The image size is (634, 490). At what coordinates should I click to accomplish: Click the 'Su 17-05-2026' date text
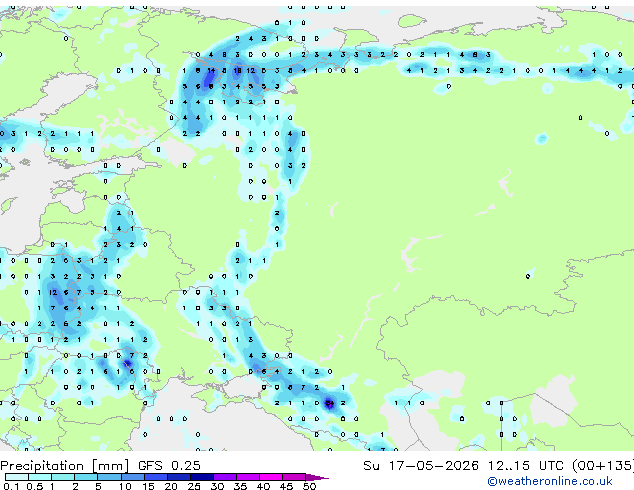[421, 466]
